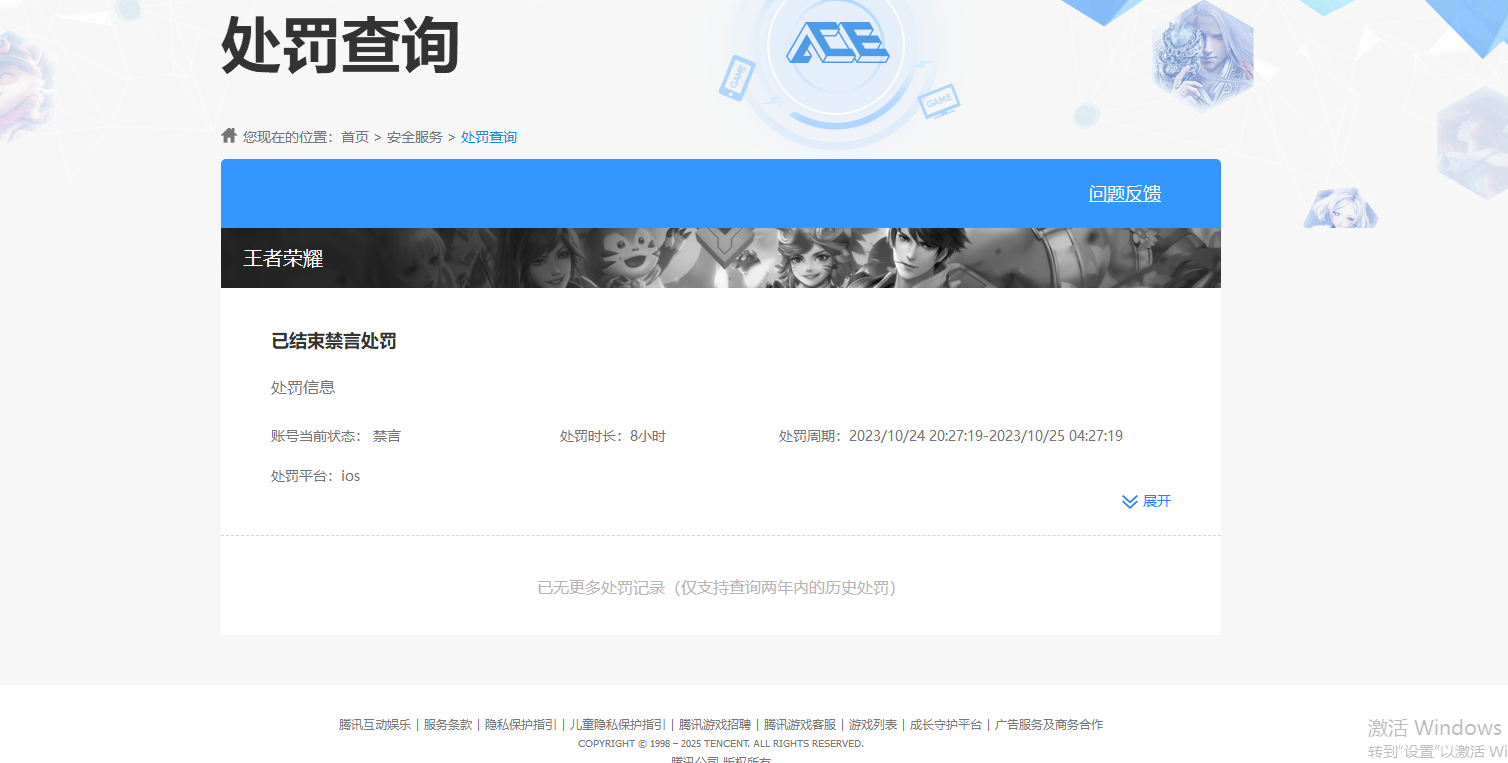This screenshot has width=1508, height=763.
Task: Open 成长守护平台 footer link
Action: 946,725
